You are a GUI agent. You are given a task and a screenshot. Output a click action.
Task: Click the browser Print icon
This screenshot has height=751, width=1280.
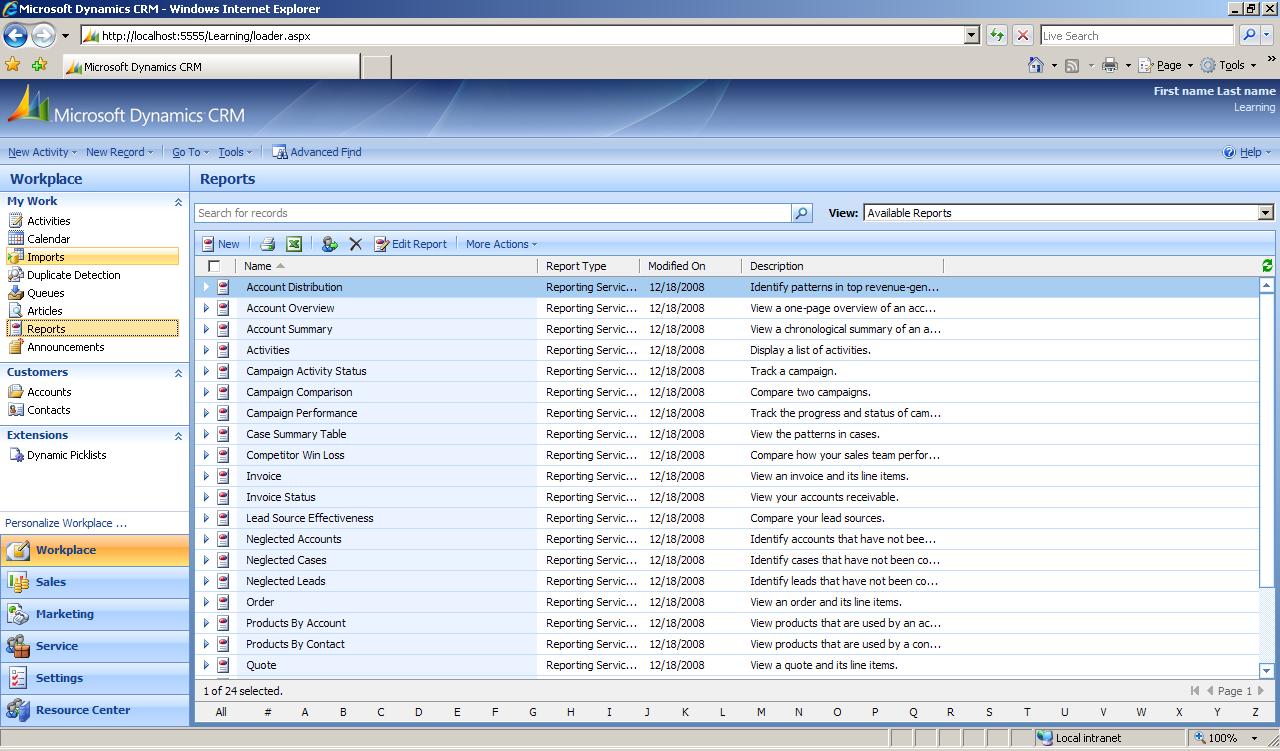point(1109,65)
